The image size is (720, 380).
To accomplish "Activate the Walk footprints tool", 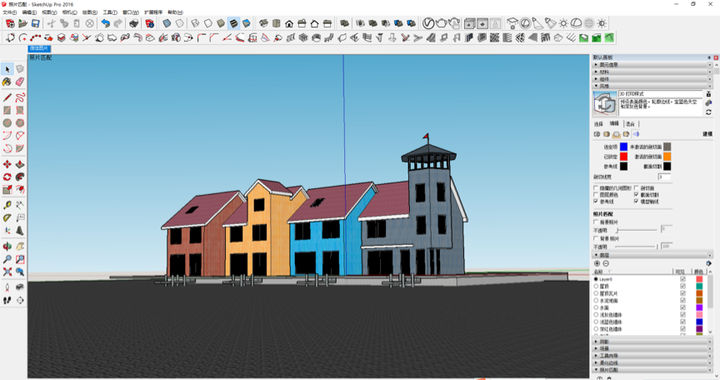I will click(7, 300).
